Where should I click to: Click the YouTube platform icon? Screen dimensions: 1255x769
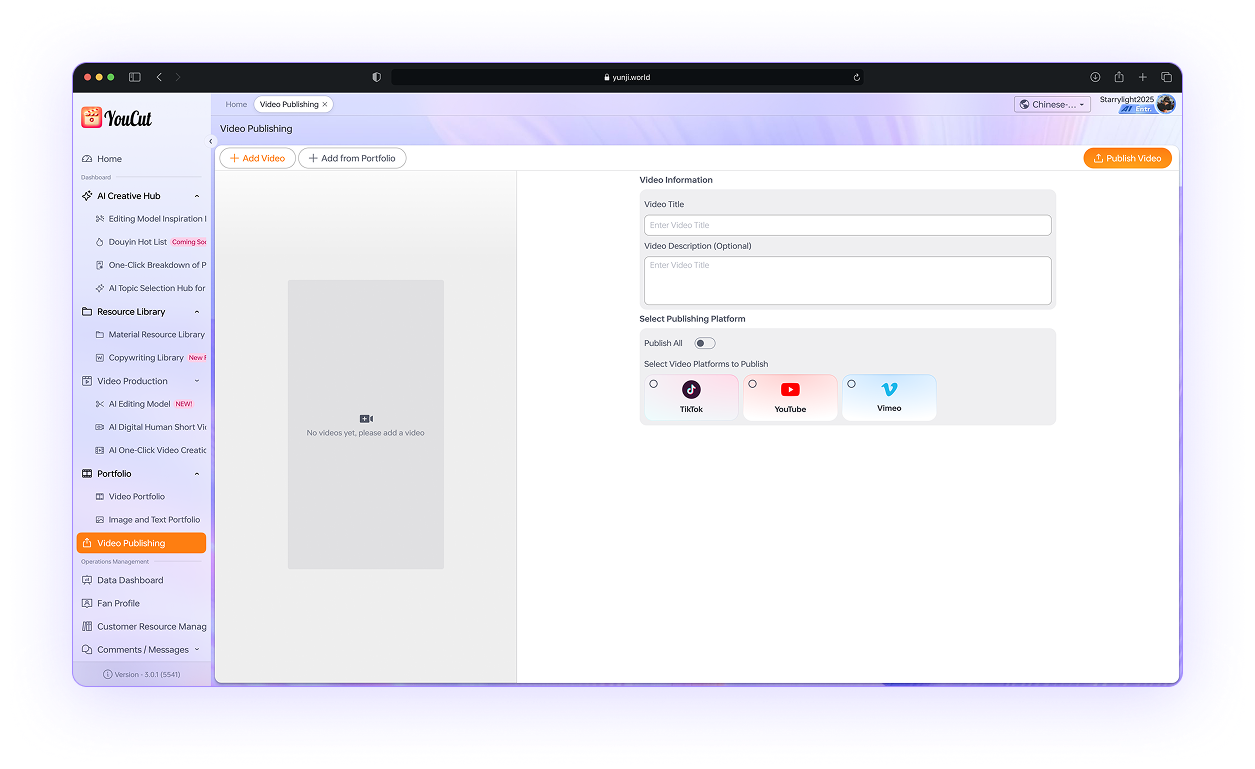click(790, 390)
